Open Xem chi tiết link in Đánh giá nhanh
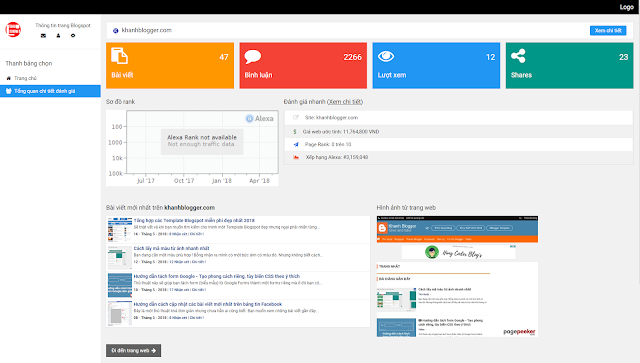Image resolution: width=640 pixels, height=363 pixels. pyautogui.click(x=345, y=102)
